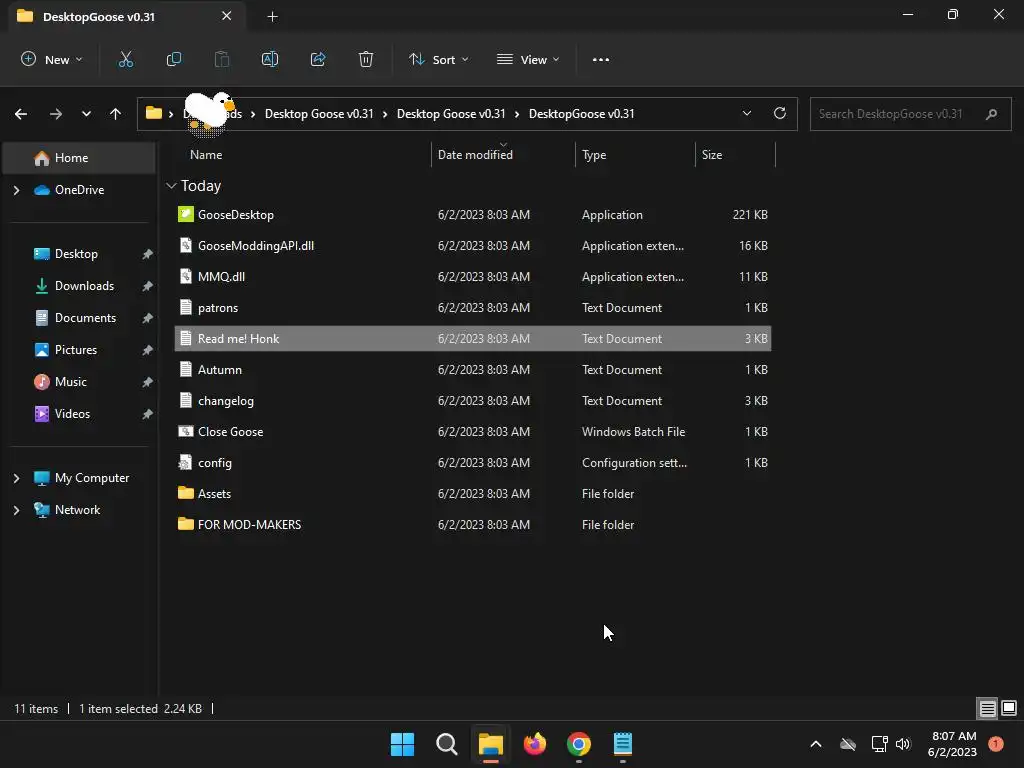The height and width of the screenshot is (768, 1024).
Task: Expand OneDrive in the sidebar
Action: point(16,190)
